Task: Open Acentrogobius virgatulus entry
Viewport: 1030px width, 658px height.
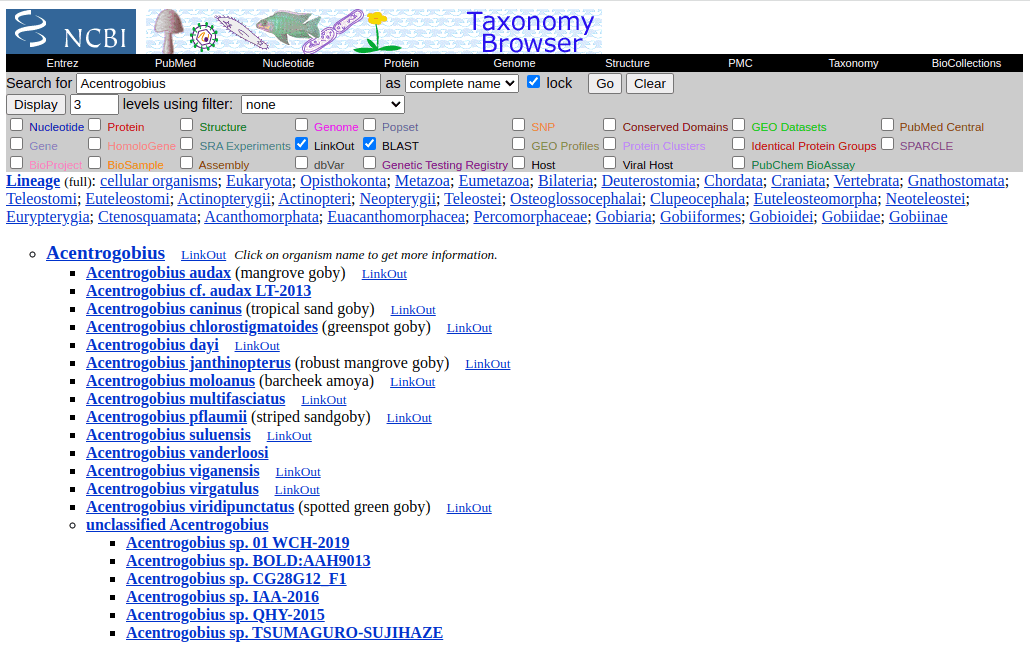Action: 172,489
